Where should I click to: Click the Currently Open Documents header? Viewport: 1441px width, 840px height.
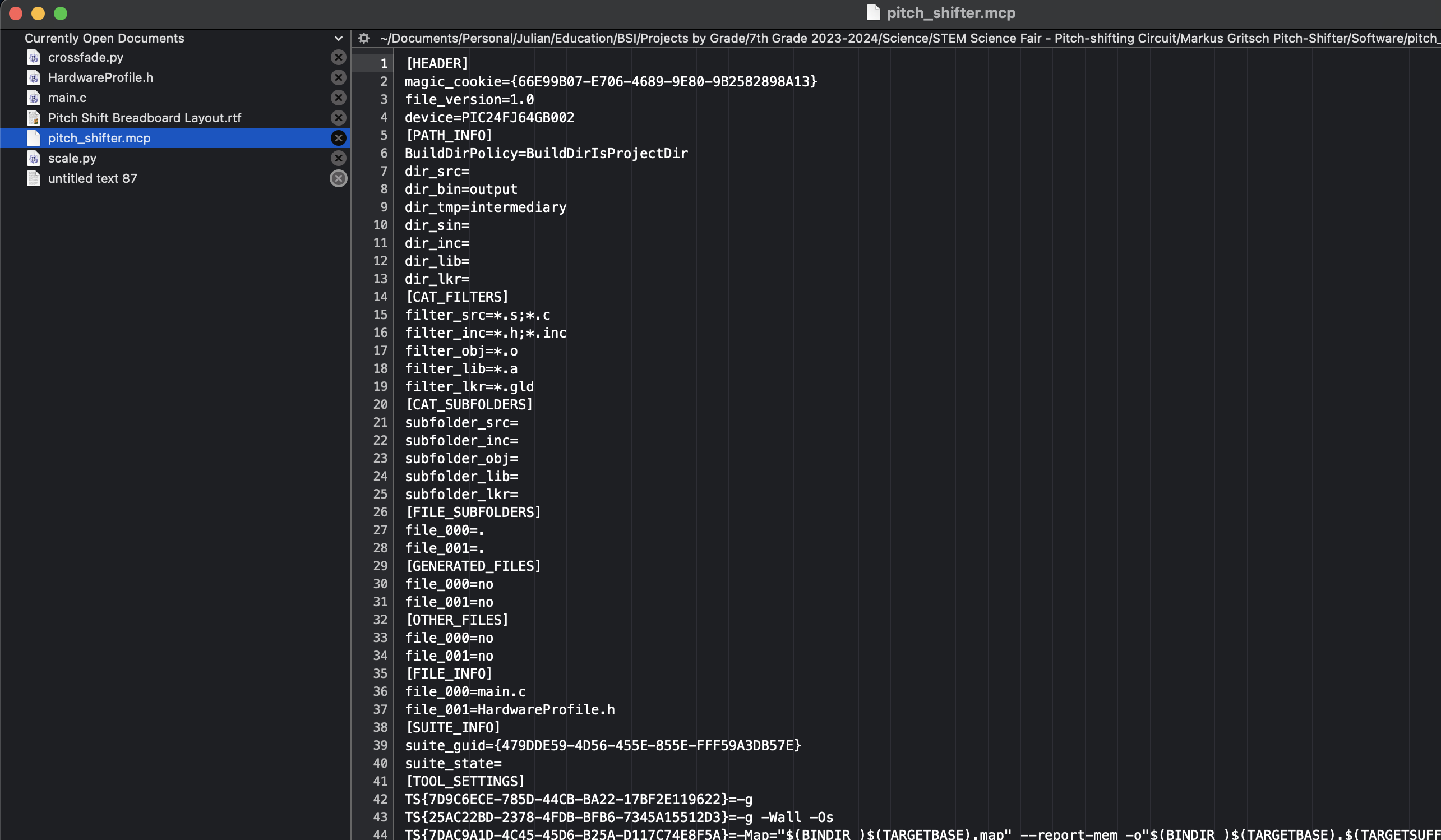tap(104, 38)
